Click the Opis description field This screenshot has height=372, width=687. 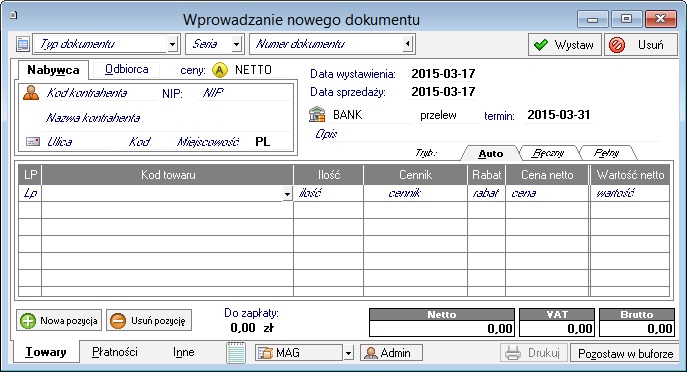point(485,134)
